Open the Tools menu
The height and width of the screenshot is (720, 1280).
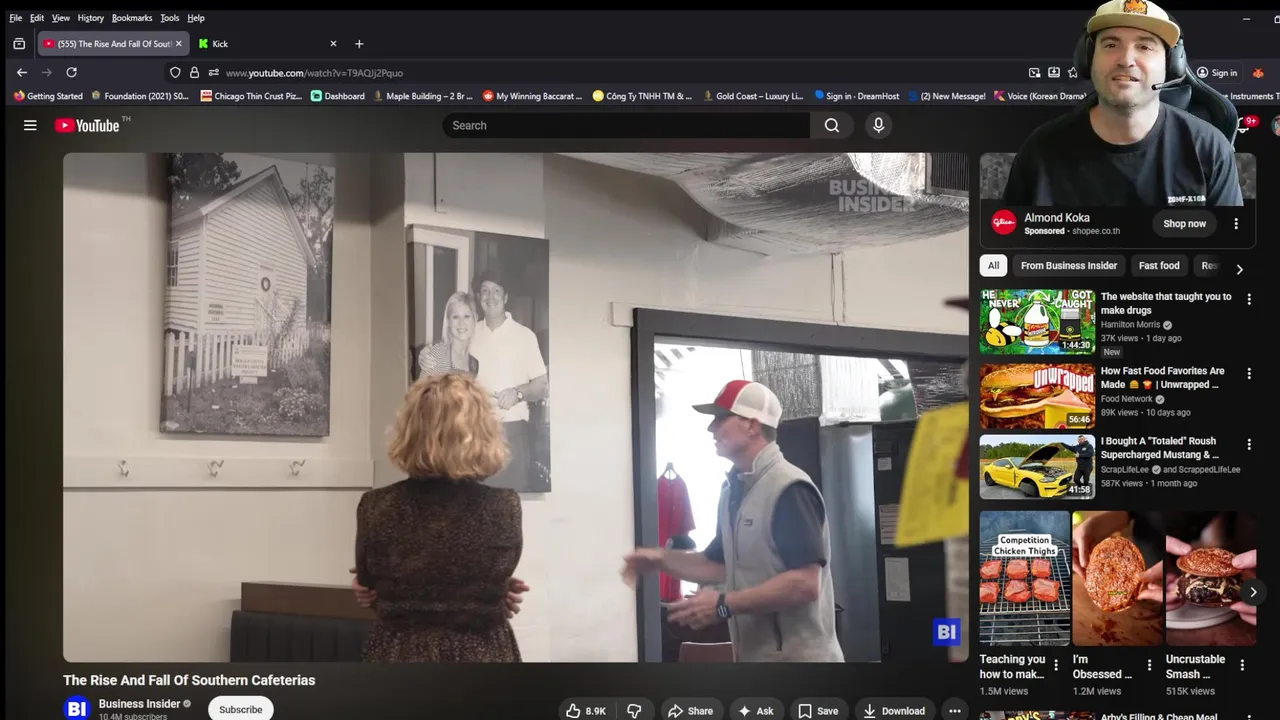point(170,18)
